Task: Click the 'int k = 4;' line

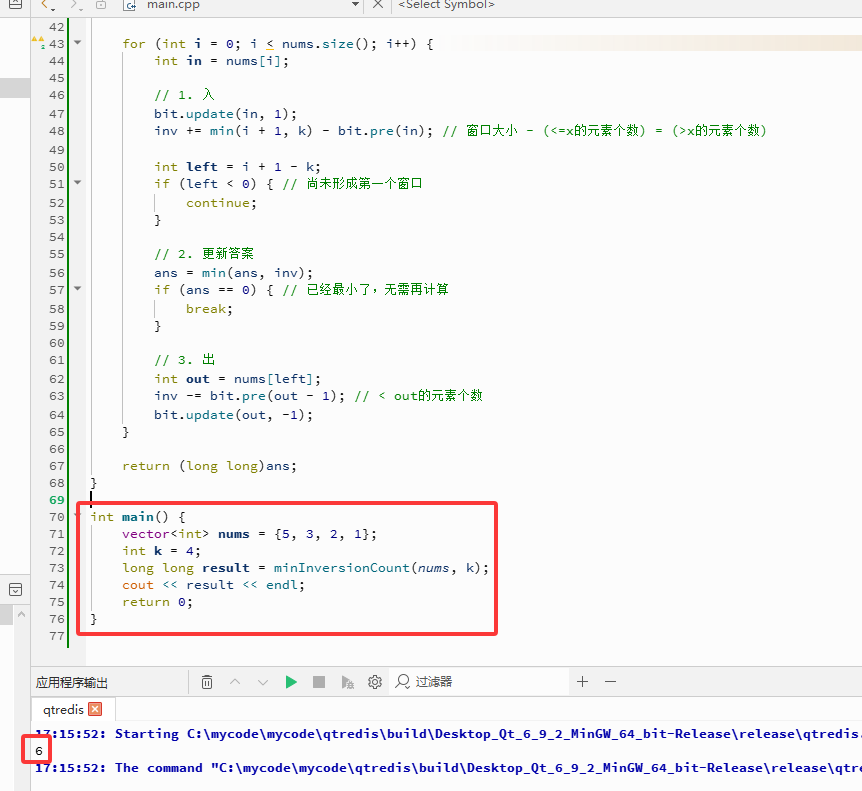Action: [161, 551]
